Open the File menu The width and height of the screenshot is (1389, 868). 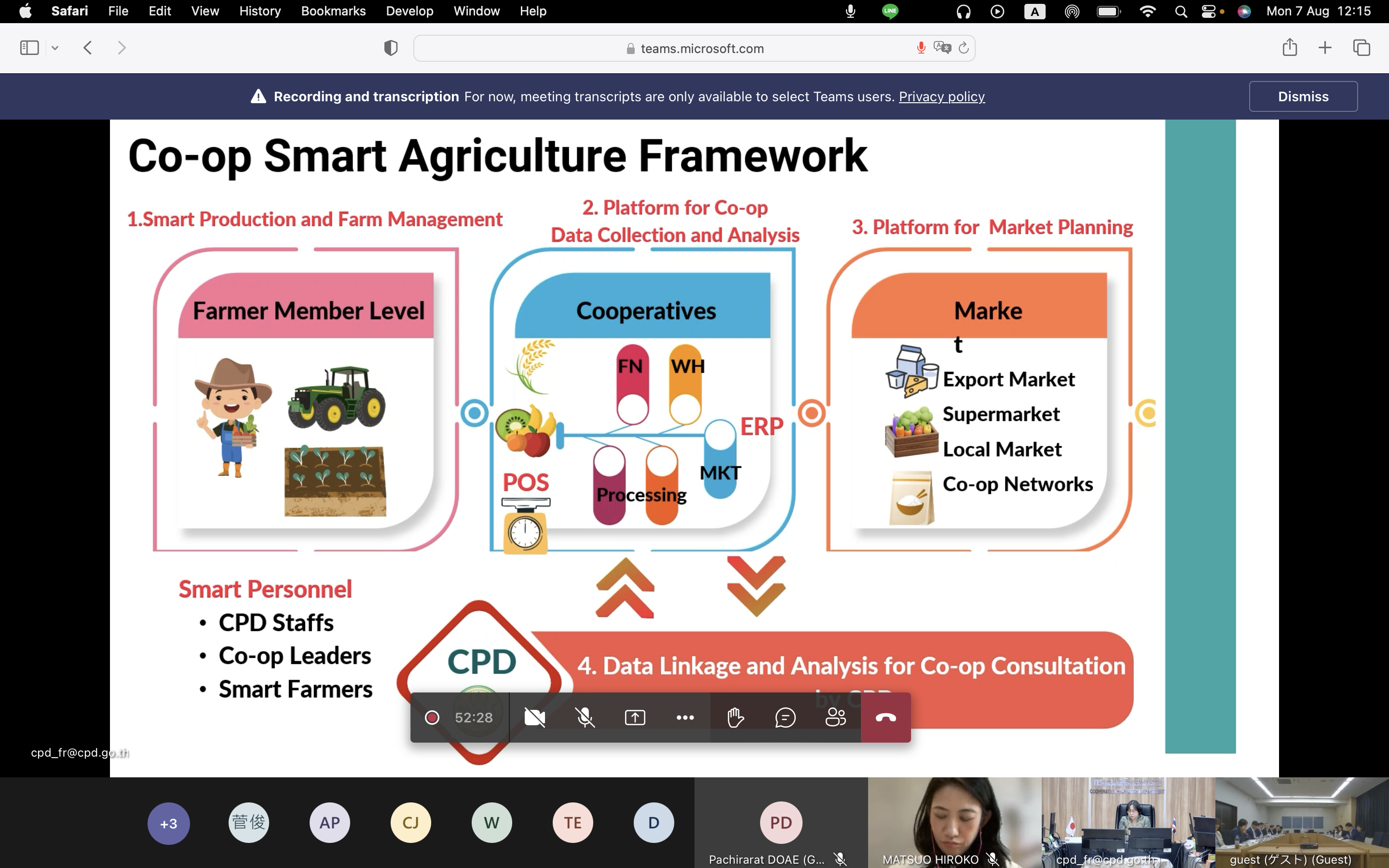click(118, 11)
